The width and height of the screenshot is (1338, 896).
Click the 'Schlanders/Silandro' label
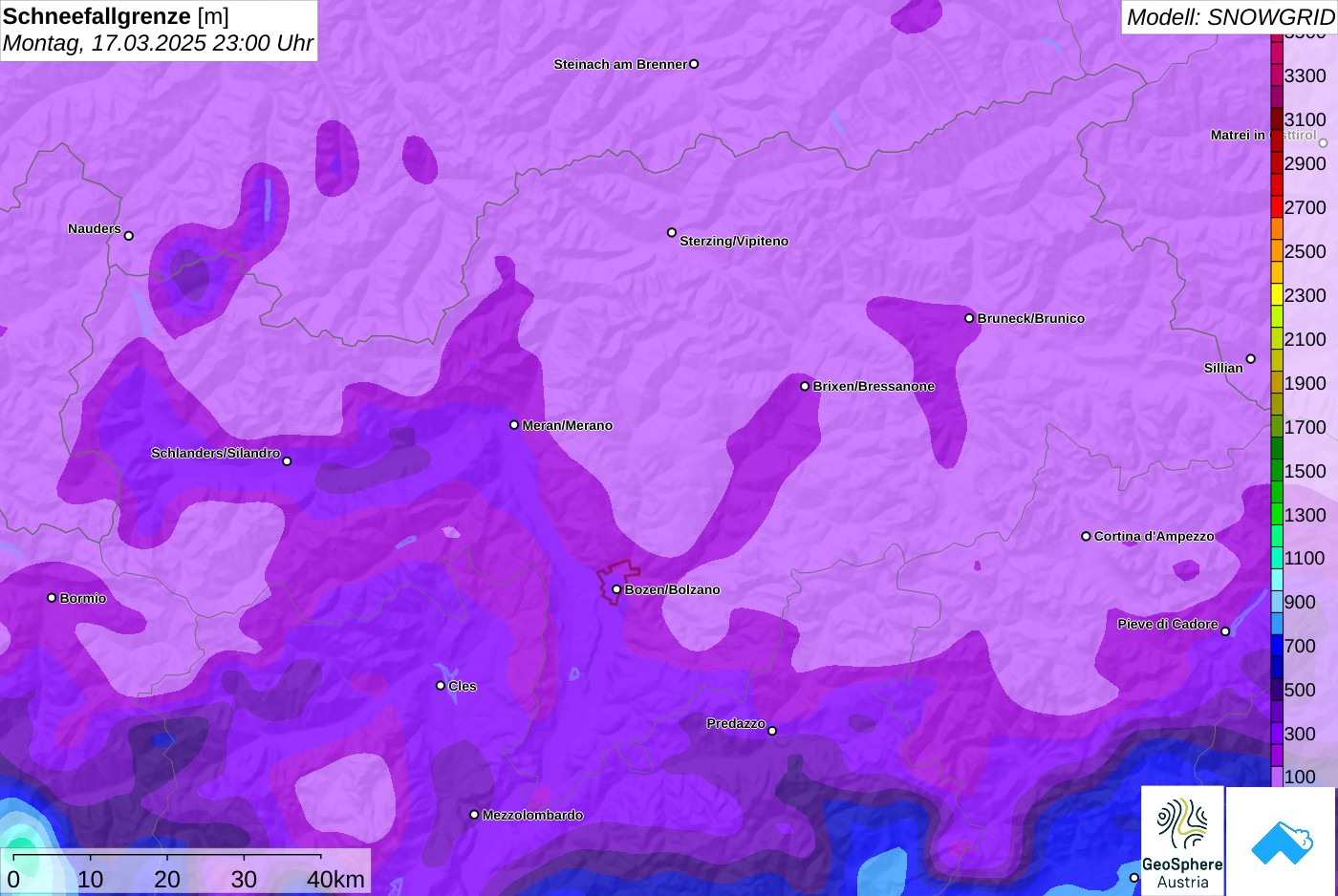215,453
